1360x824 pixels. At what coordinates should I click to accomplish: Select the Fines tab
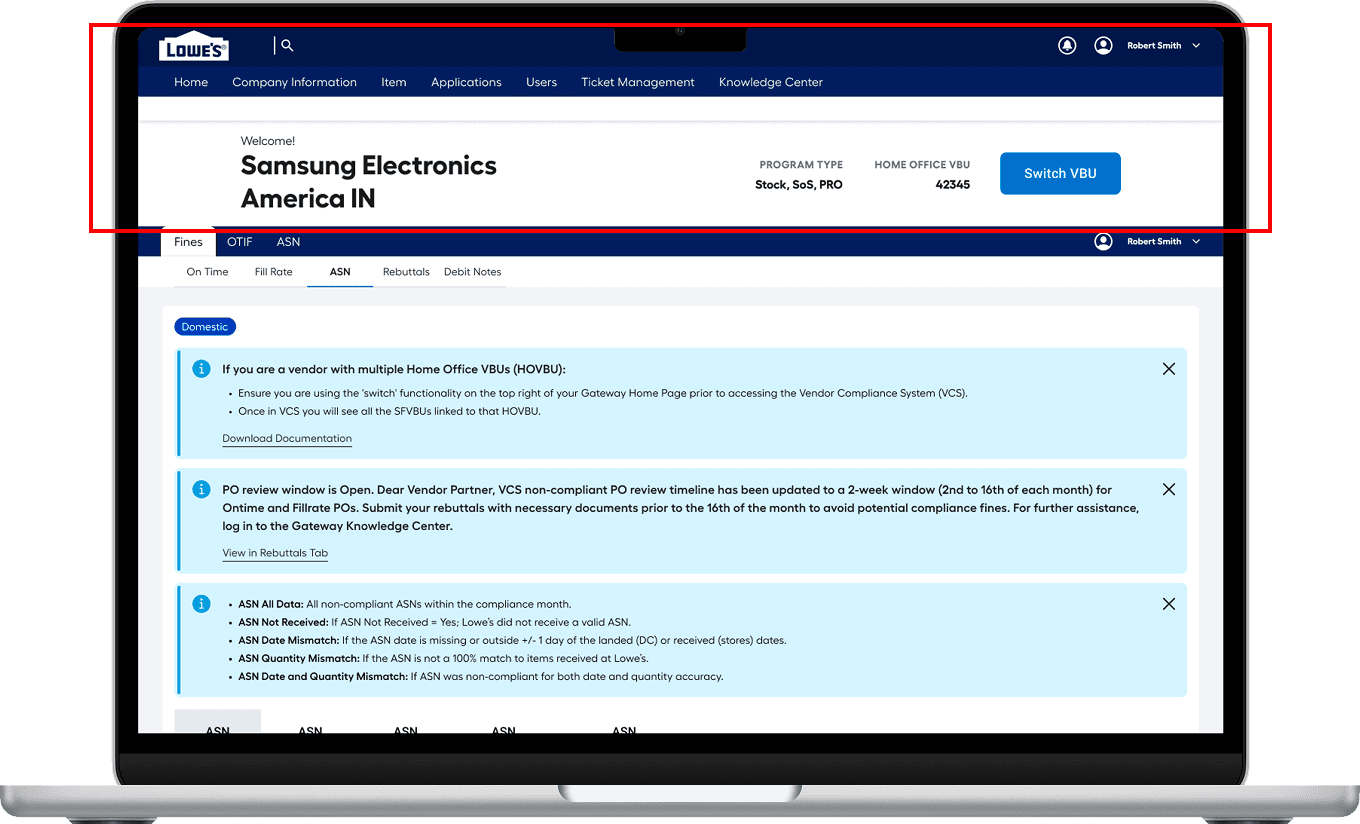188,242
